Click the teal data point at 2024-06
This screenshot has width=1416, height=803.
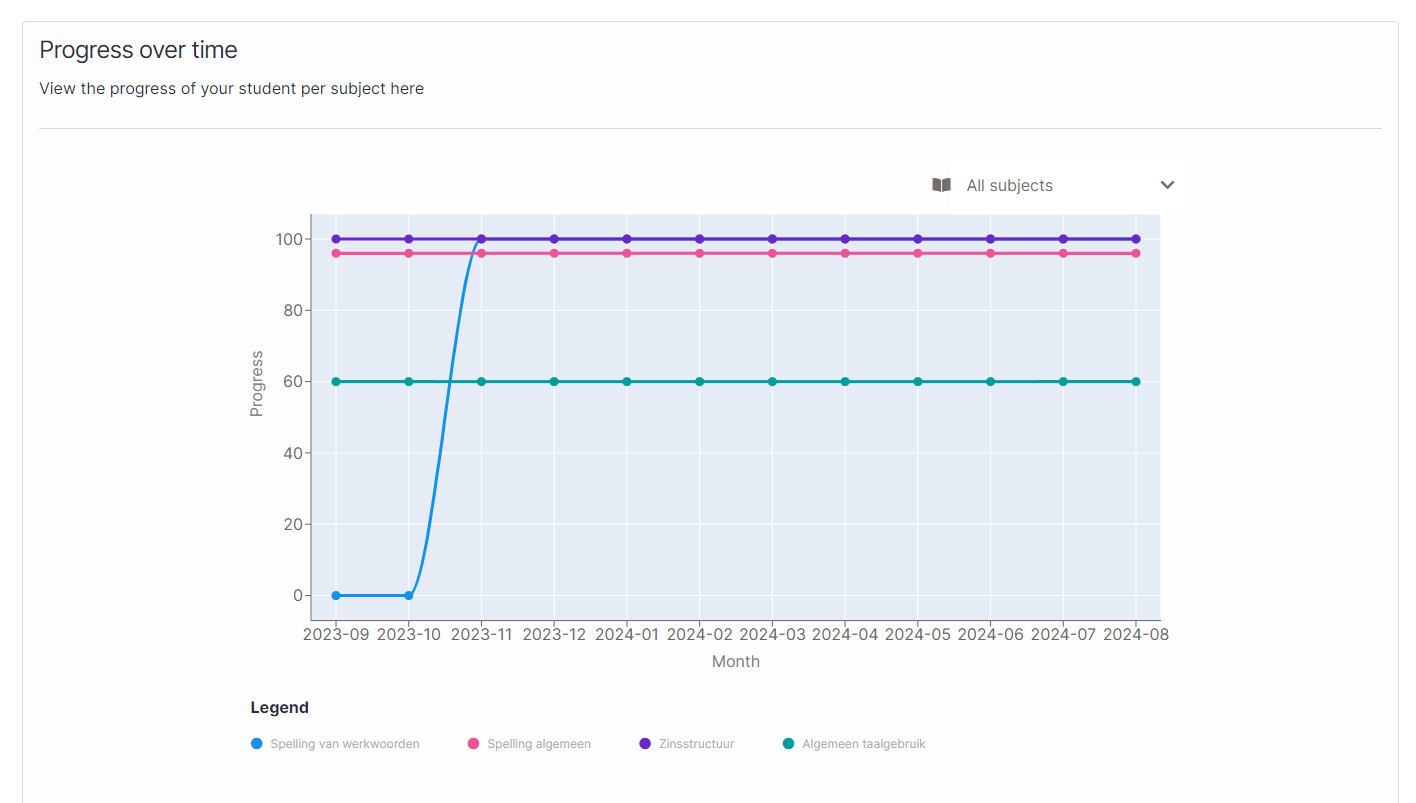tap(990, 381)
